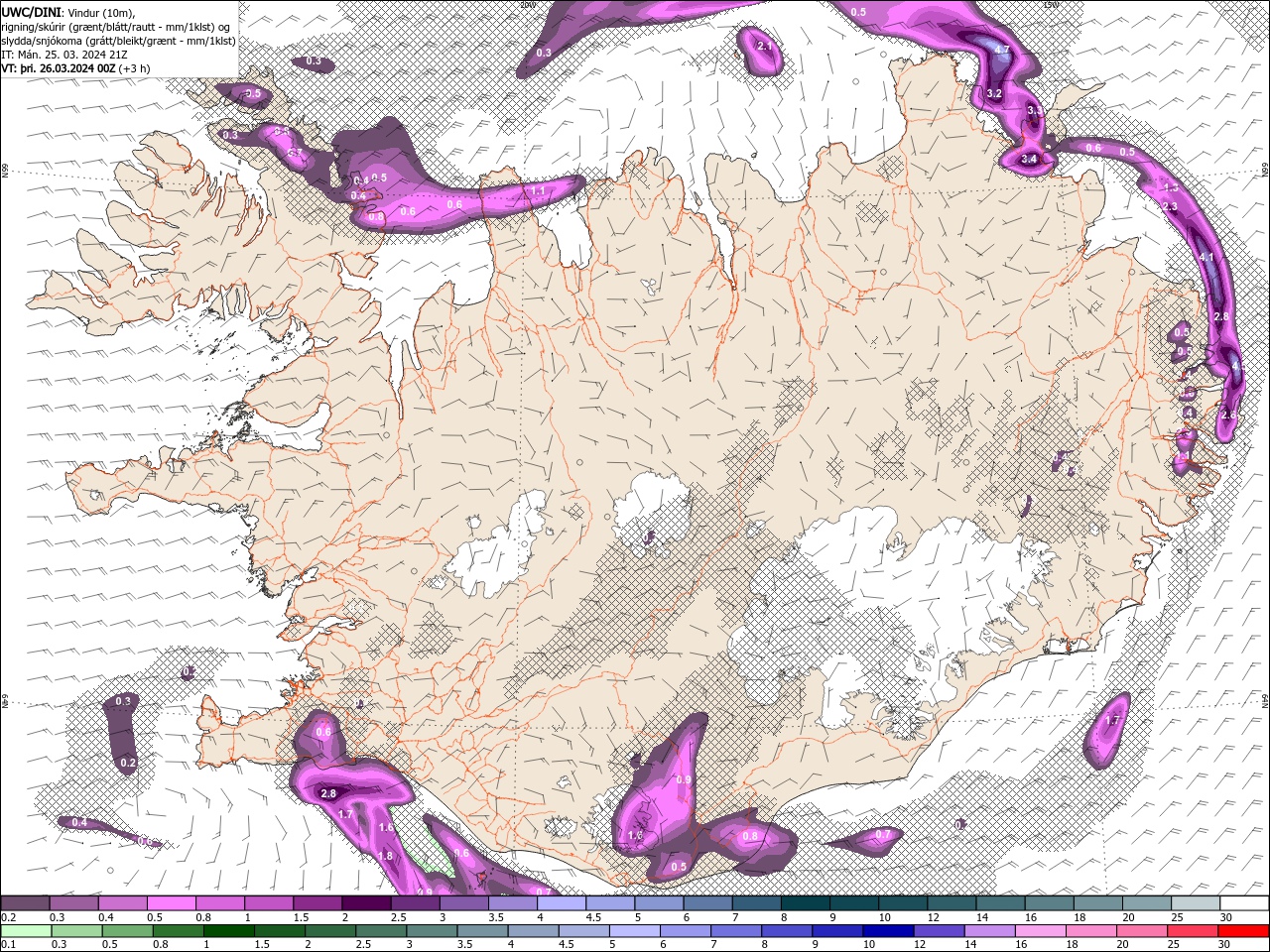Click the slydda/snjókoma legend description line
The height and width of the screenshot is (952, 1270).
pyautogui.click(x=118, y=41)
